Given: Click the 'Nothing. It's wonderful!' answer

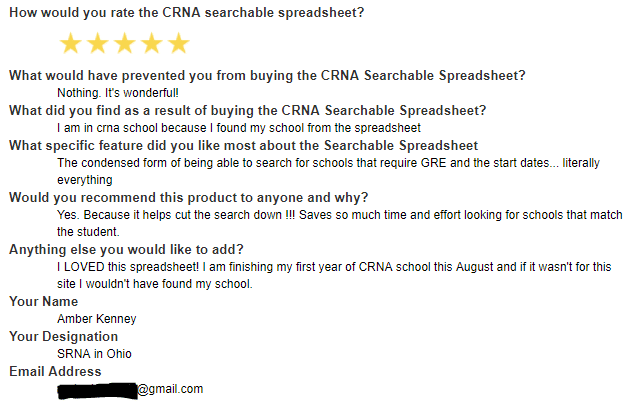Looking at the screenshot, I should [x=118, y=93].
